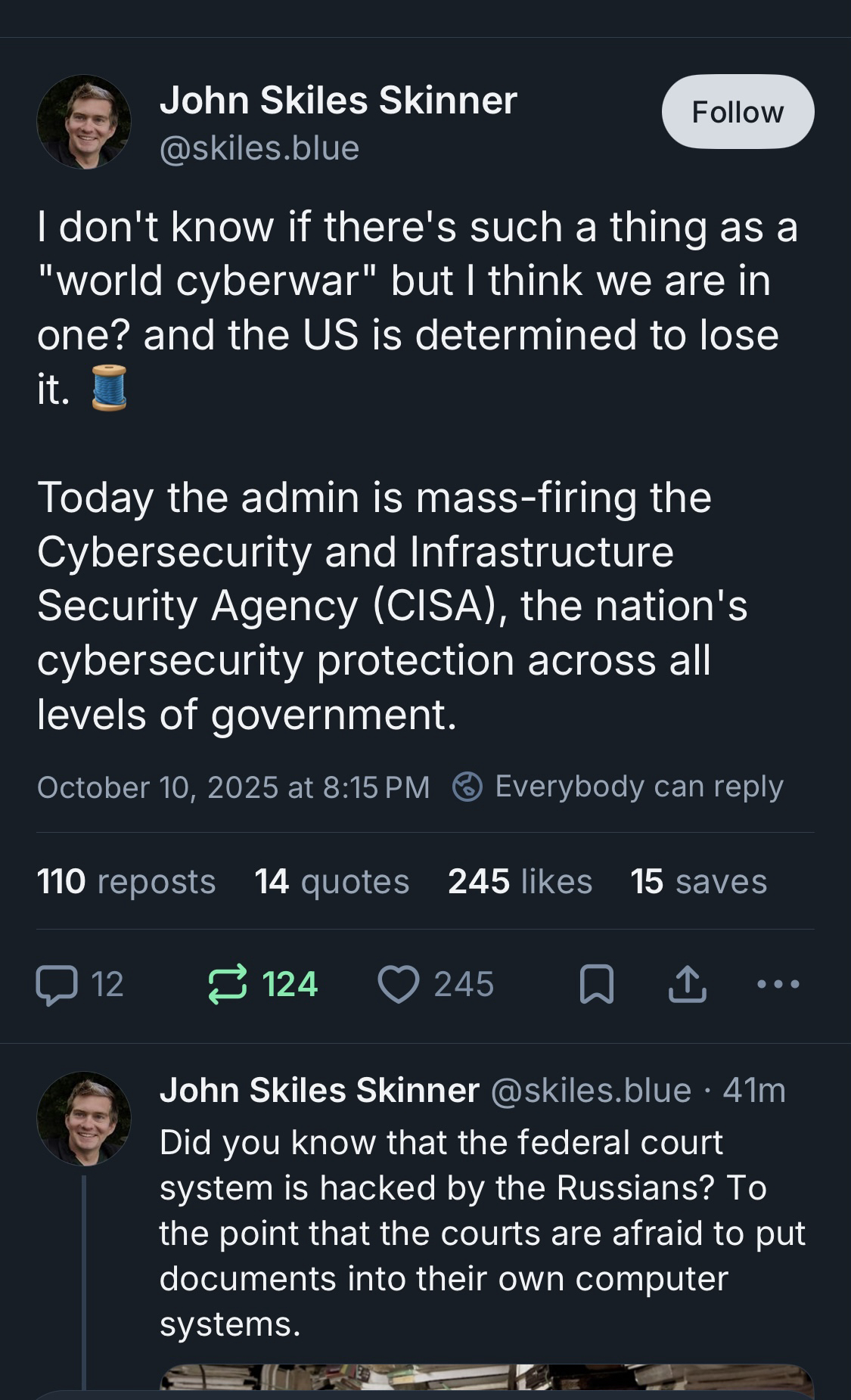Open the @skiles.blue handle in header
This screenshot has height=1400, width=851.
[259, 148]
